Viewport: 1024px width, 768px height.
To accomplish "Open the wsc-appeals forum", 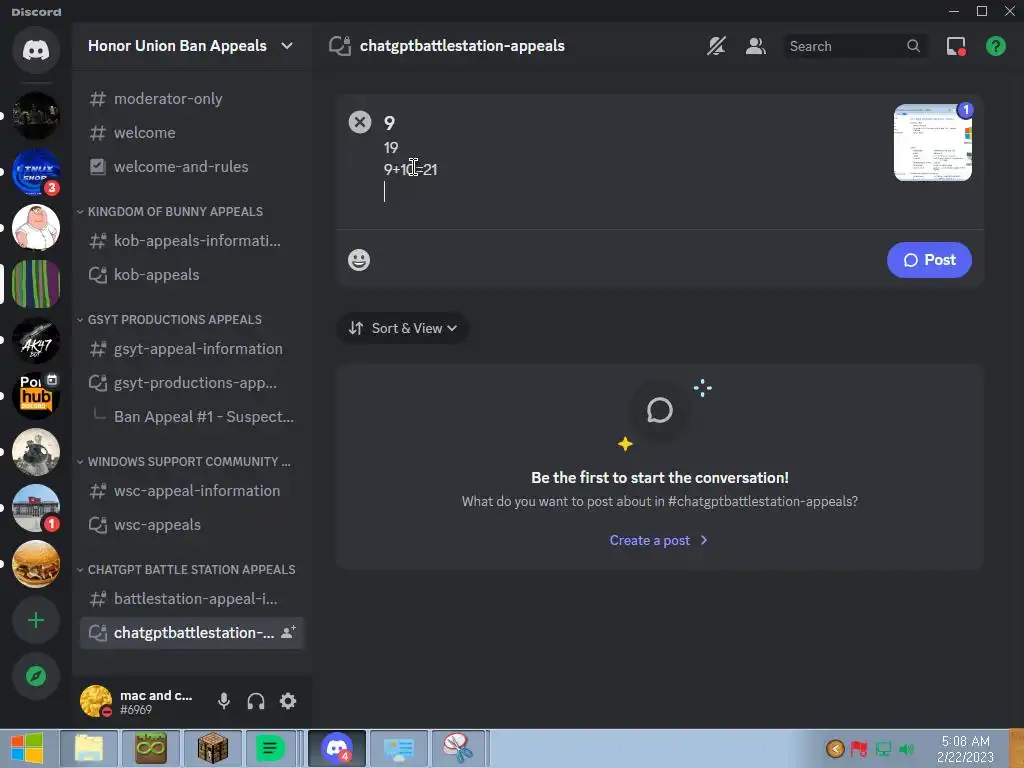I will point(192,524).
